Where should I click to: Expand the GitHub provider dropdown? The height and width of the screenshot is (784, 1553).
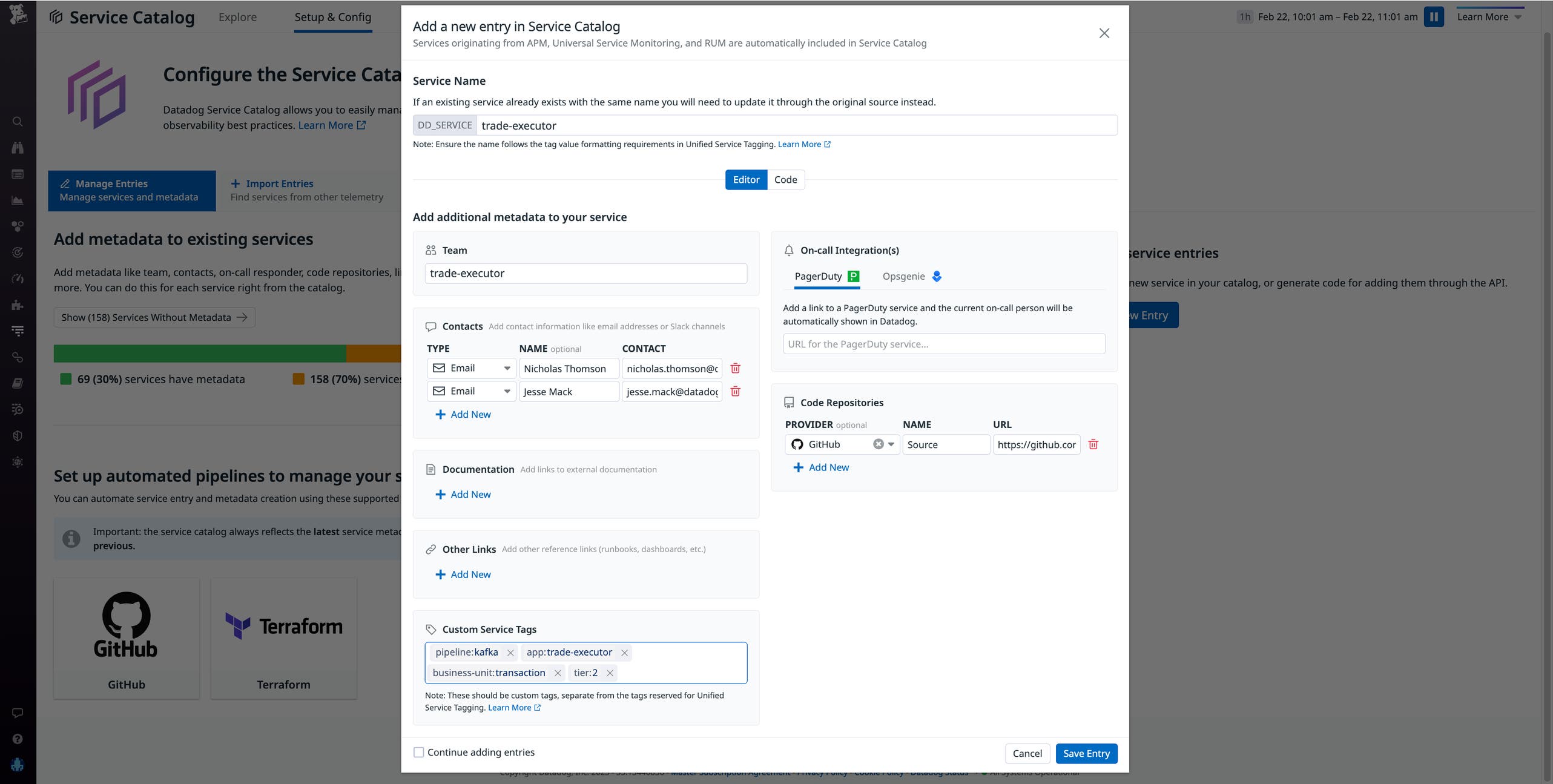tap(891, 444)
